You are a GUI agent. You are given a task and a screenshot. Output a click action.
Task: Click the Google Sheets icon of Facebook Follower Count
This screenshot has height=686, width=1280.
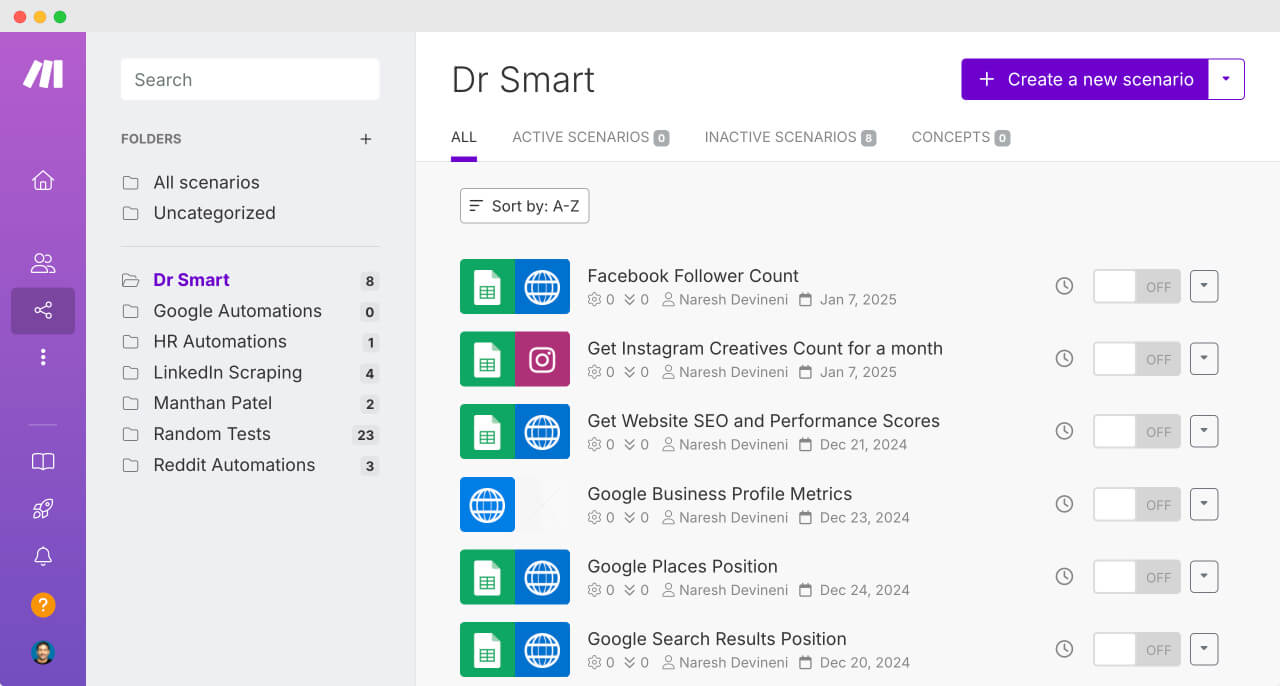(487, 286)
